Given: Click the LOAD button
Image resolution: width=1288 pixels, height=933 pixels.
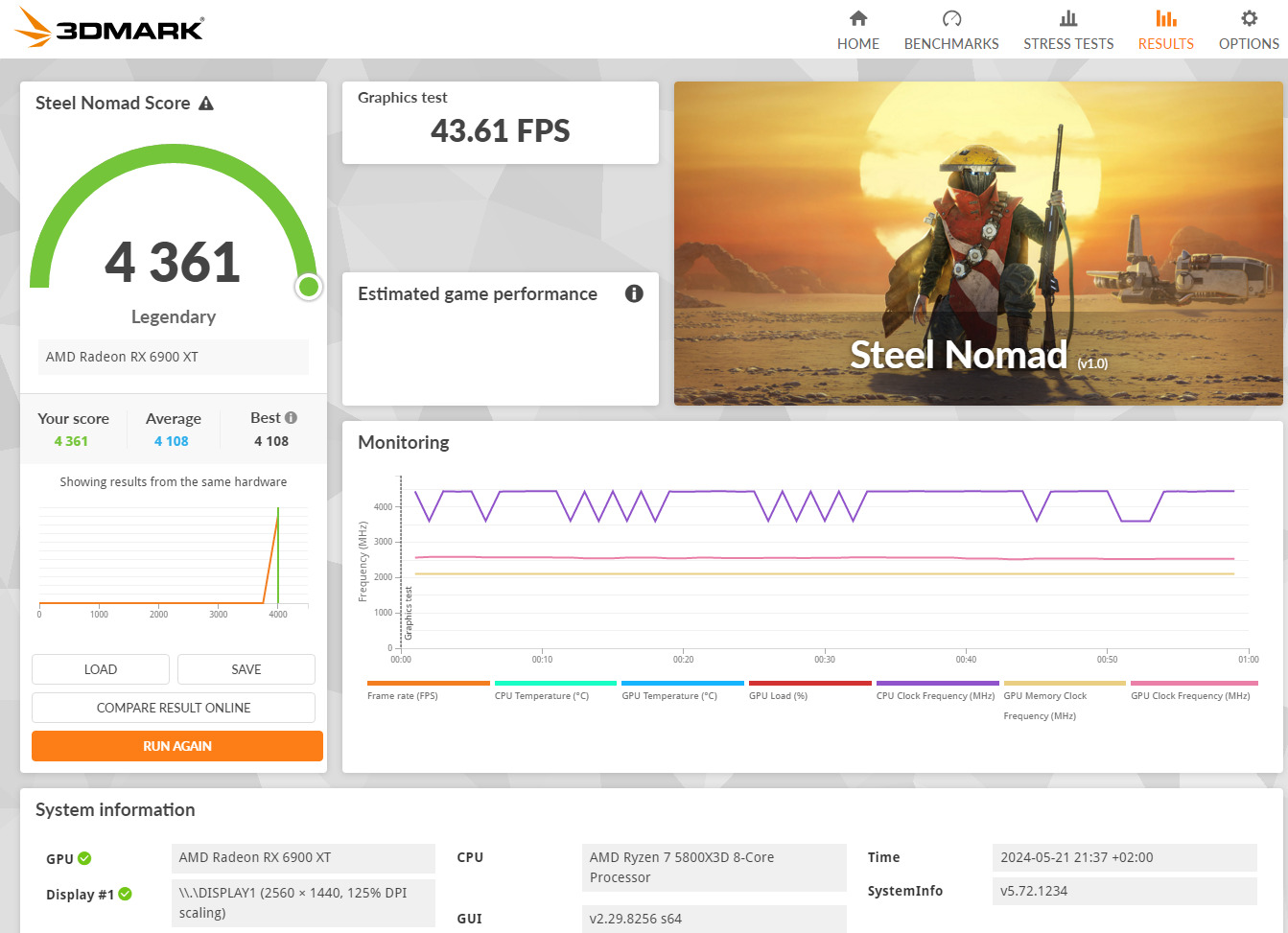Looking at the screenshot, I should tap(101, 669).
